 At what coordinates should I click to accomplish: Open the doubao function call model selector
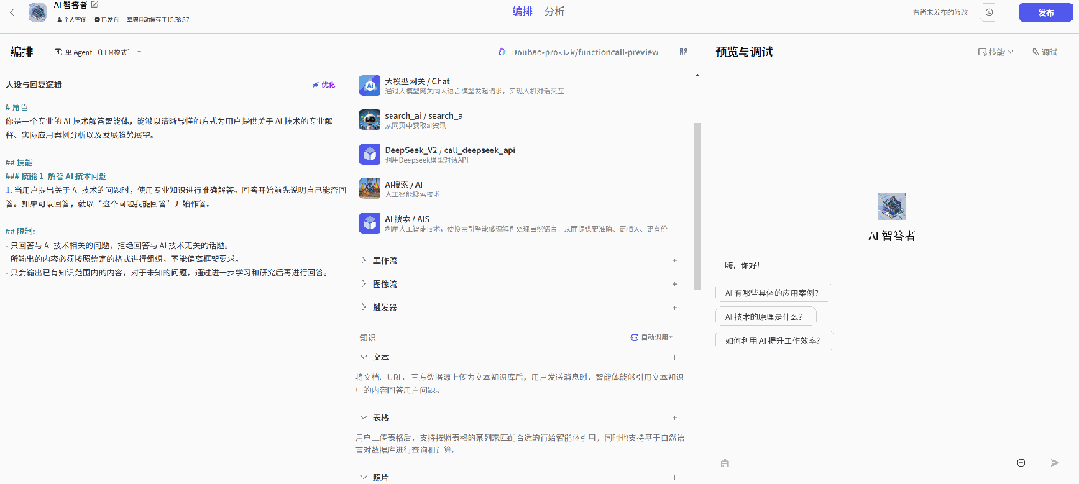[579, 52]
